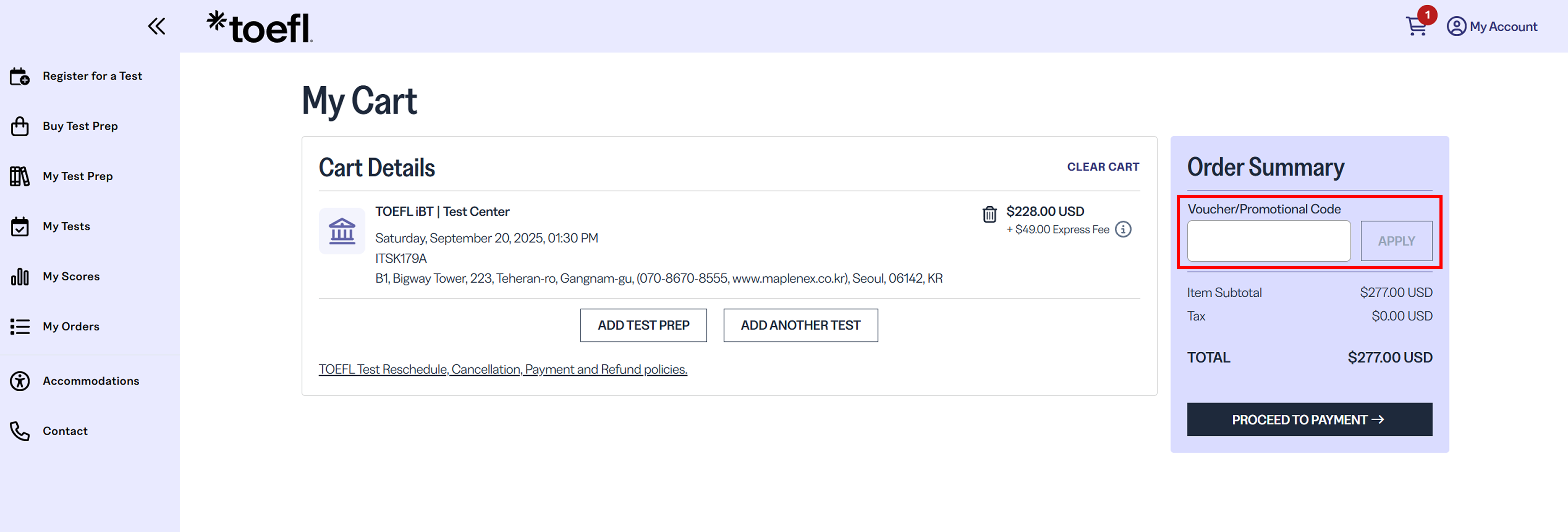Open My Tests in sidebar
The width and height of the screenshot is (1568, 532).
(x=66, y=226)
